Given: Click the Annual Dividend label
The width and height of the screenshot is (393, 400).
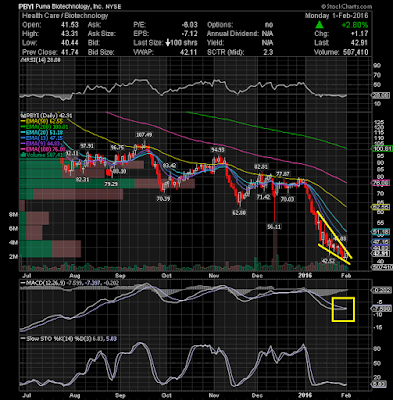Looking at the screenshot, I should 233,34.
